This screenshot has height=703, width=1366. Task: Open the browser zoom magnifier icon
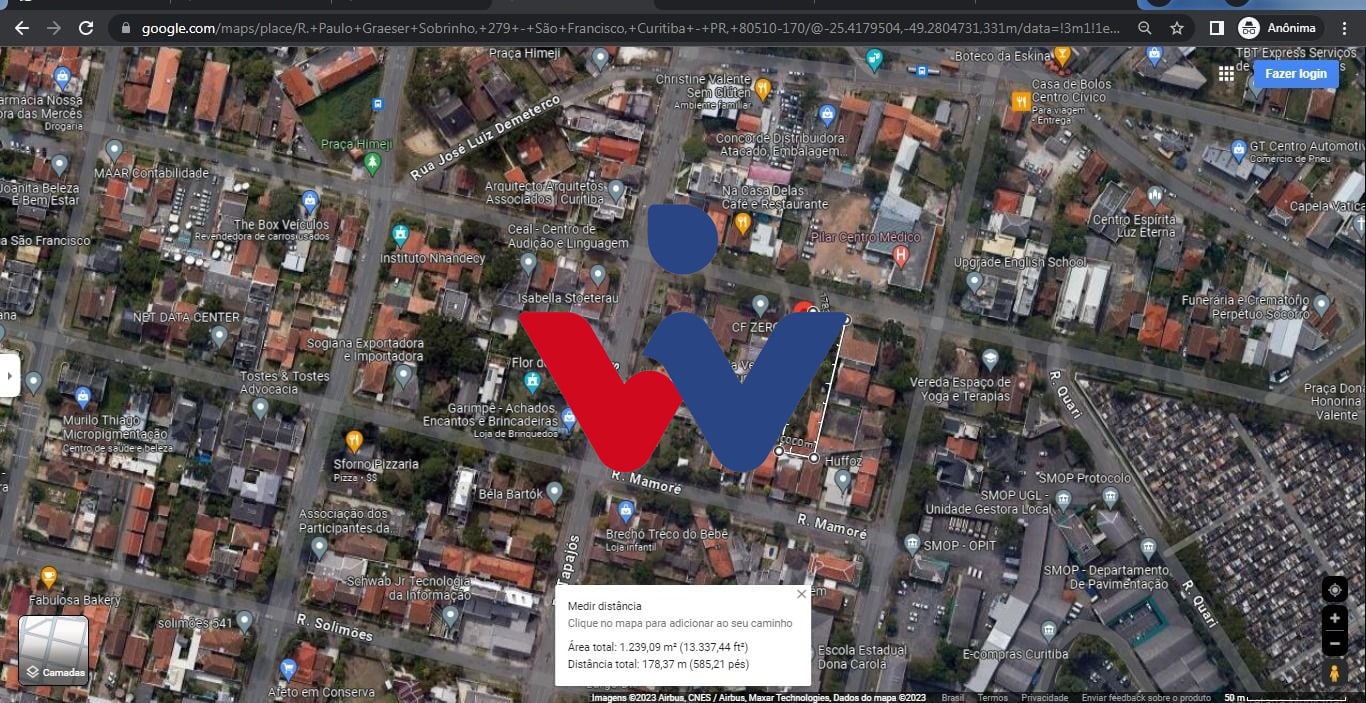coord(1145,28)
